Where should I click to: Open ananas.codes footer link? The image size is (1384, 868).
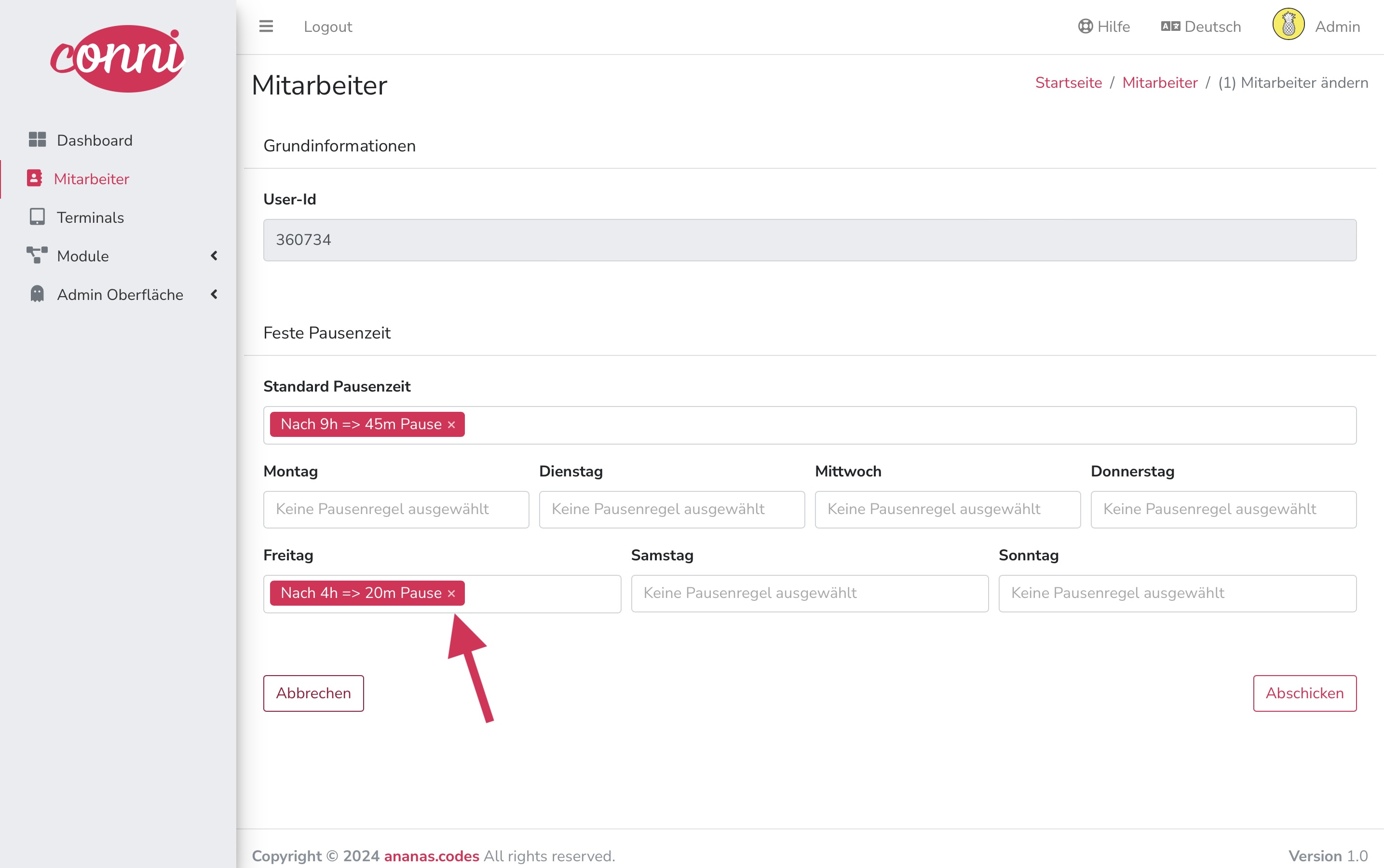432,856
